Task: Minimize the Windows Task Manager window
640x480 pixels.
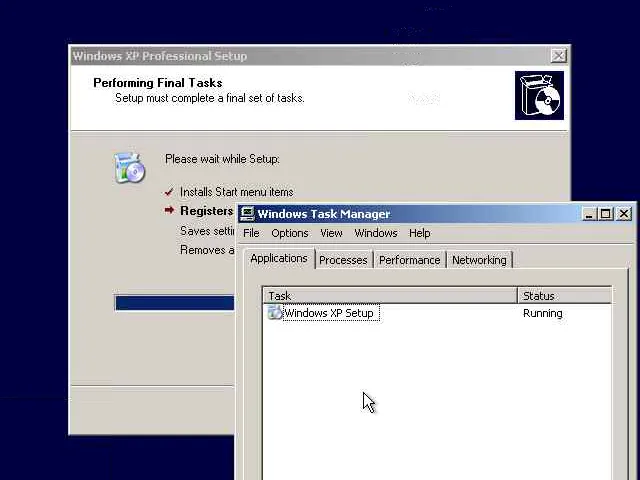Action: tap(588, 214)
